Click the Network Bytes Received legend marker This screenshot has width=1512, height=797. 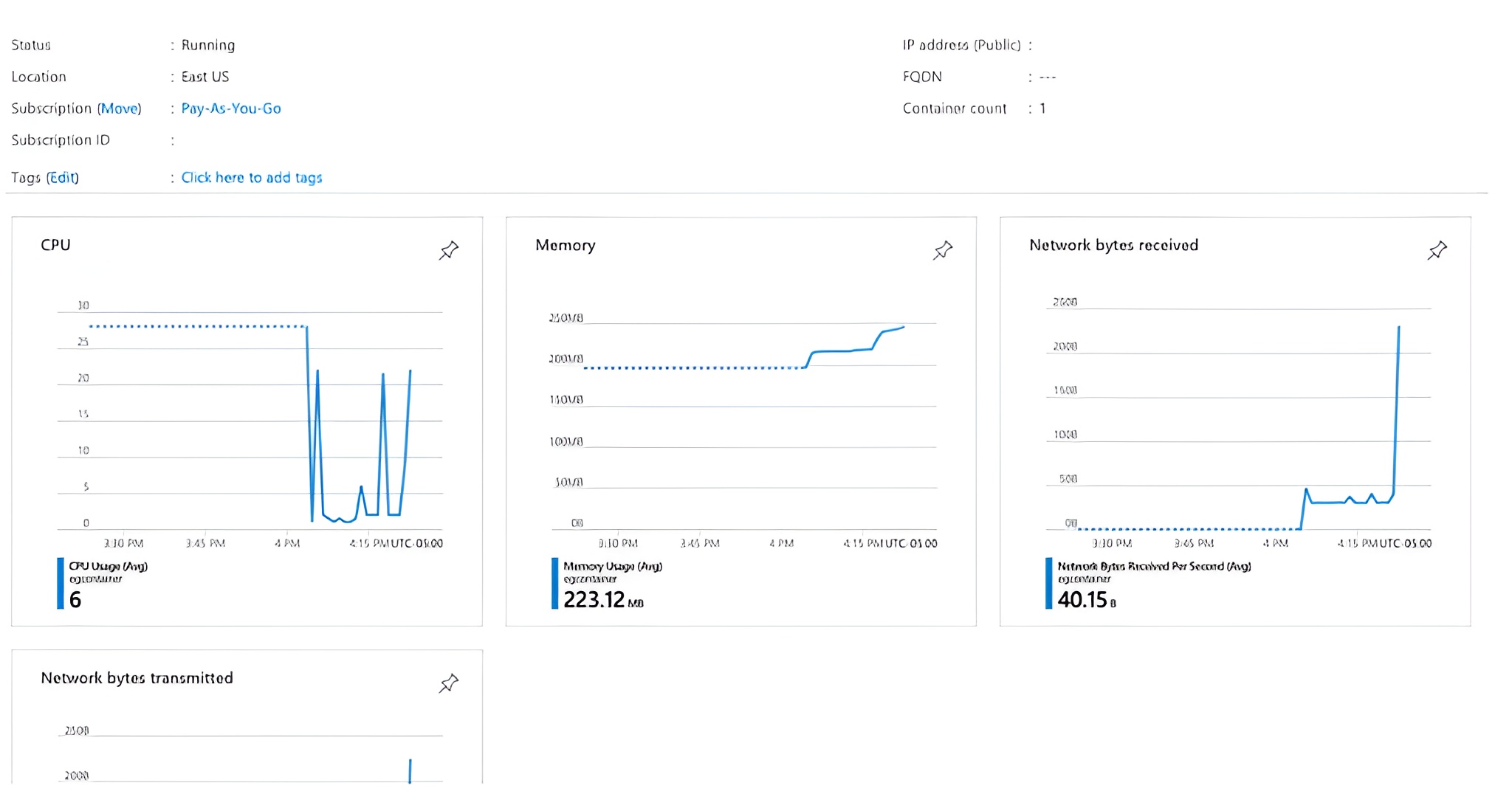click(x=1048, y=583)
